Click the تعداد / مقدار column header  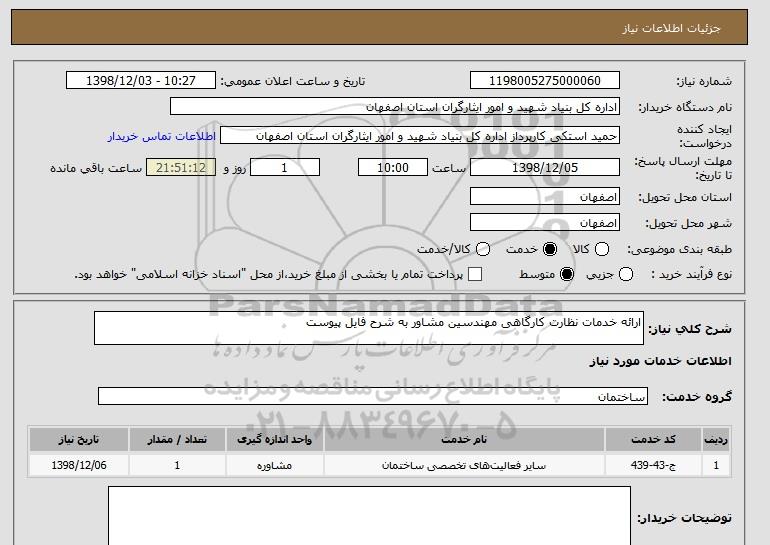177,439
